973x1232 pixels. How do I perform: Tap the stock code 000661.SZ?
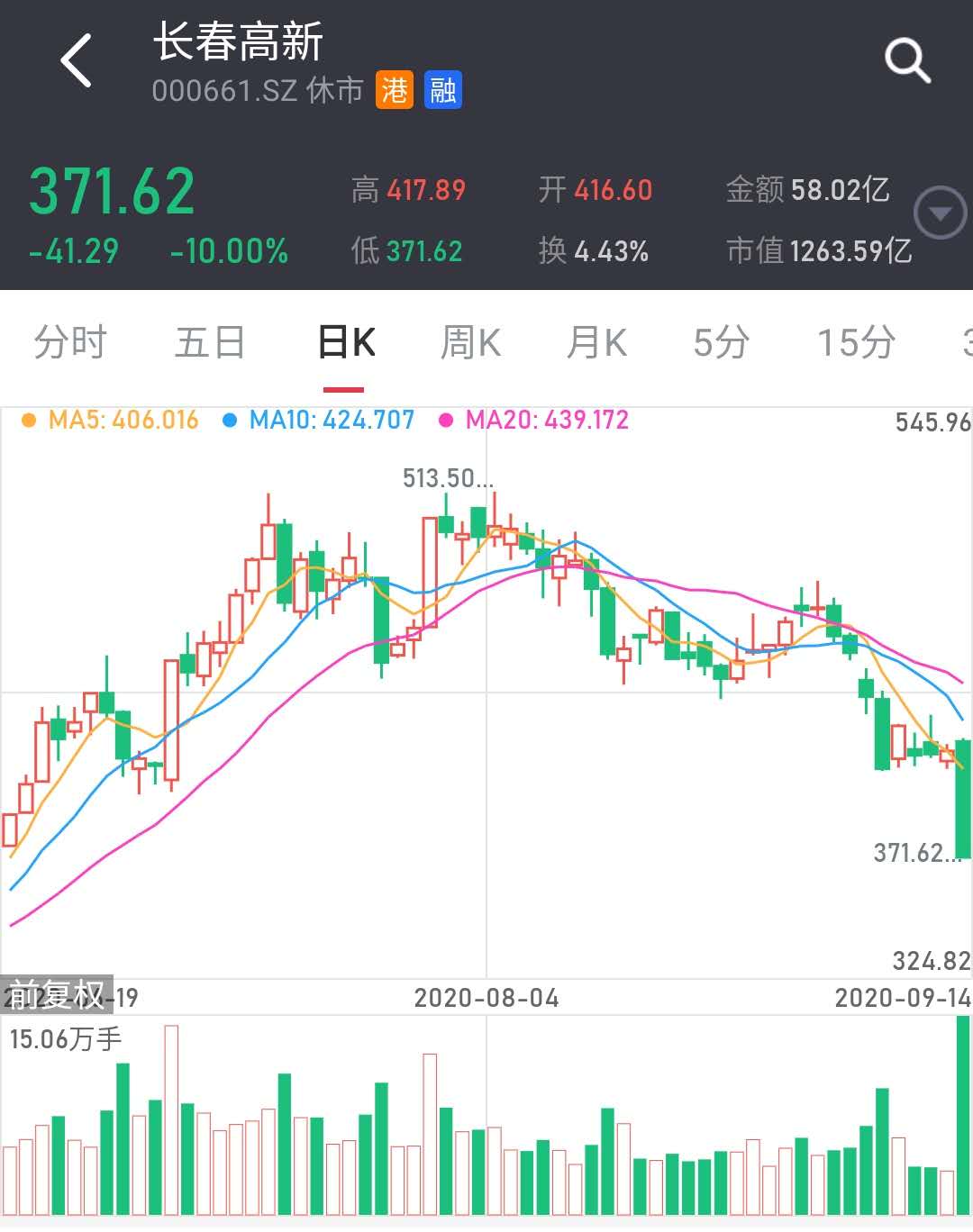(x=224, y=91)
